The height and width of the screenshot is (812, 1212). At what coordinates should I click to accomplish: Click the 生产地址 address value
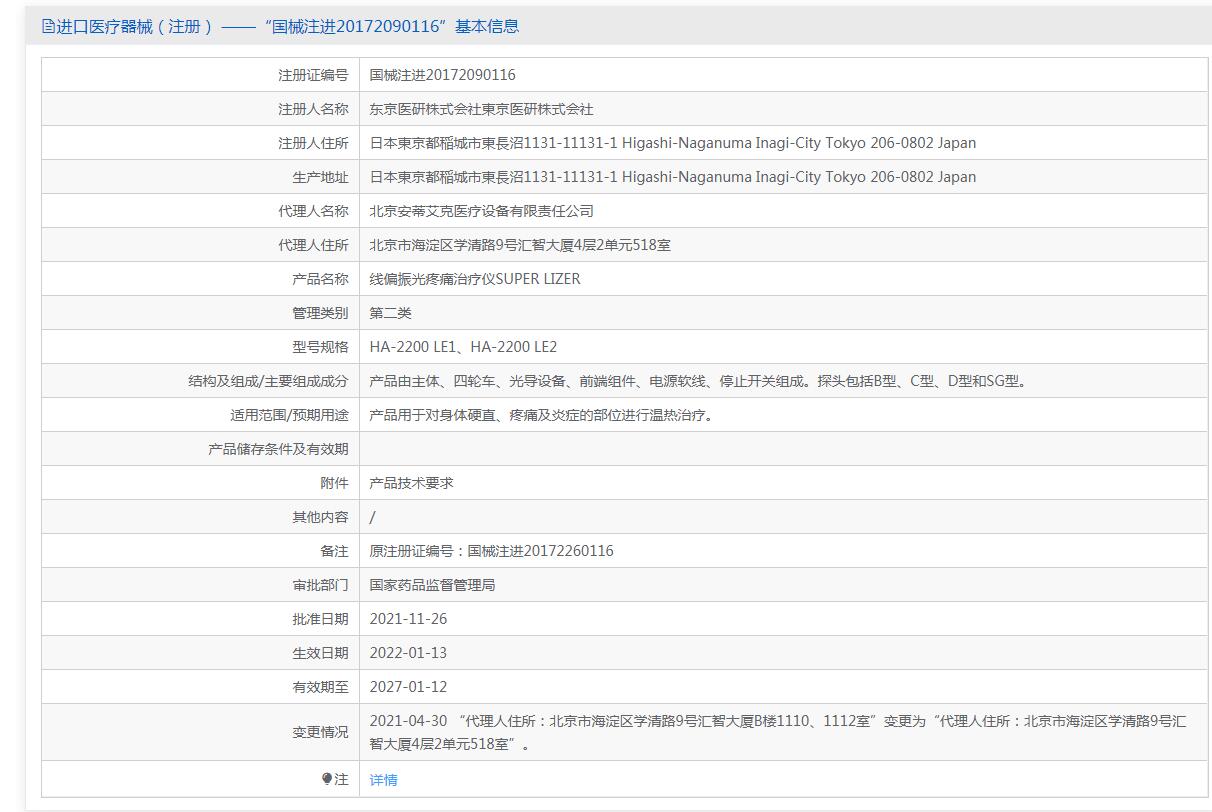[x=672, y=177]
